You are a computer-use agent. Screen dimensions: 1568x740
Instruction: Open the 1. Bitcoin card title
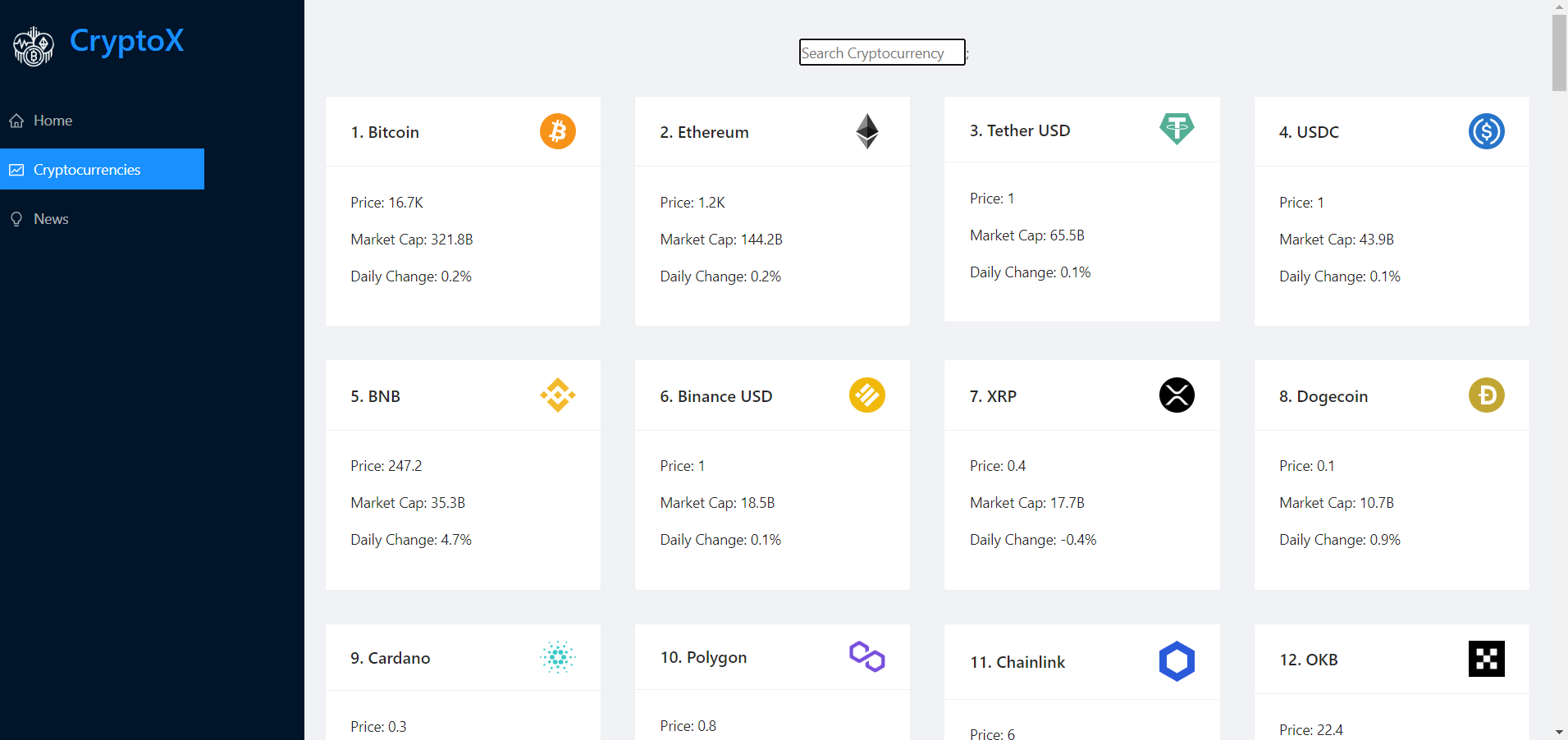coord(385,132)
